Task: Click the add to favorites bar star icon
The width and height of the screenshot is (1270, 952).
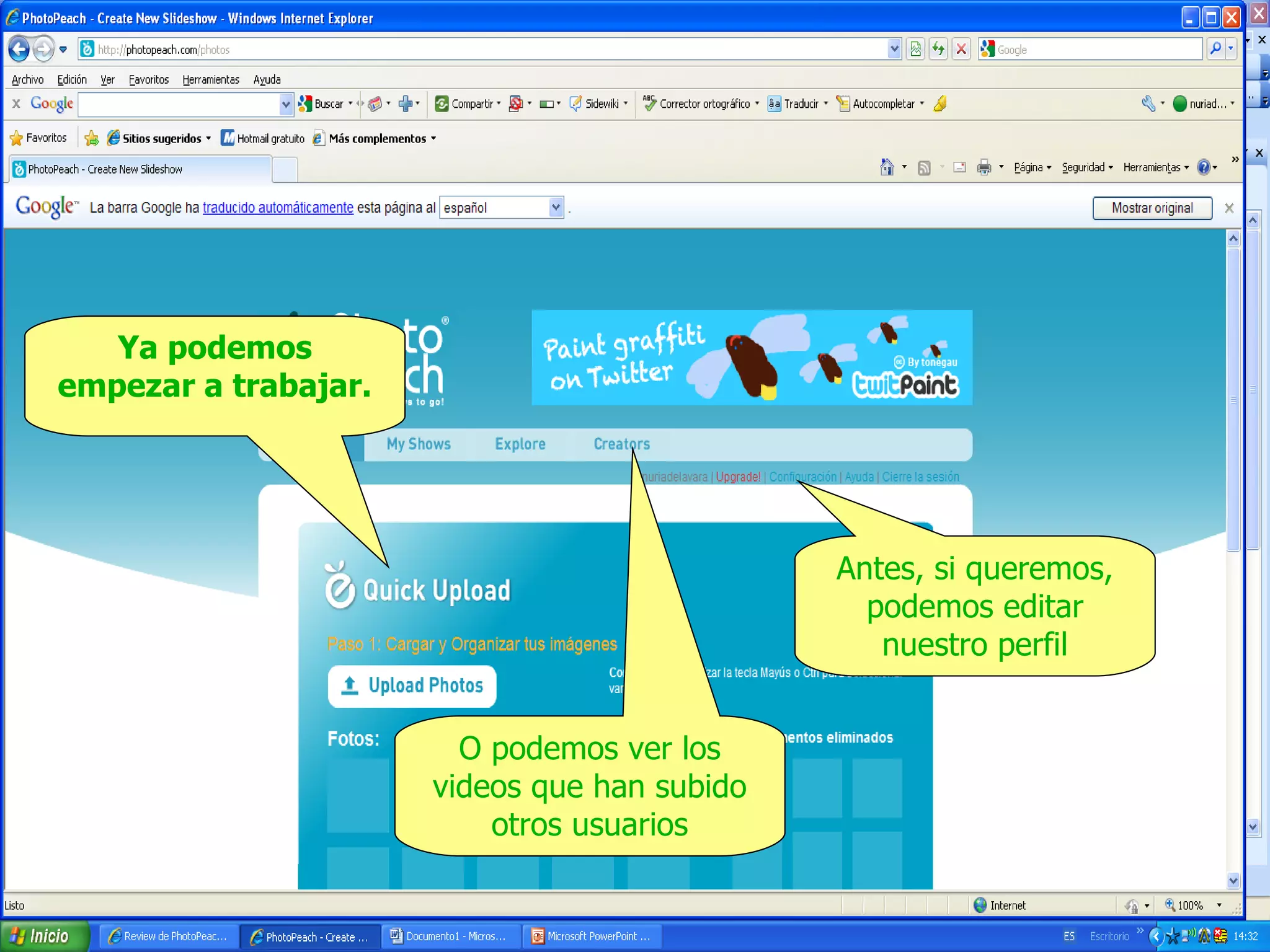Action: tap(91, 138)
